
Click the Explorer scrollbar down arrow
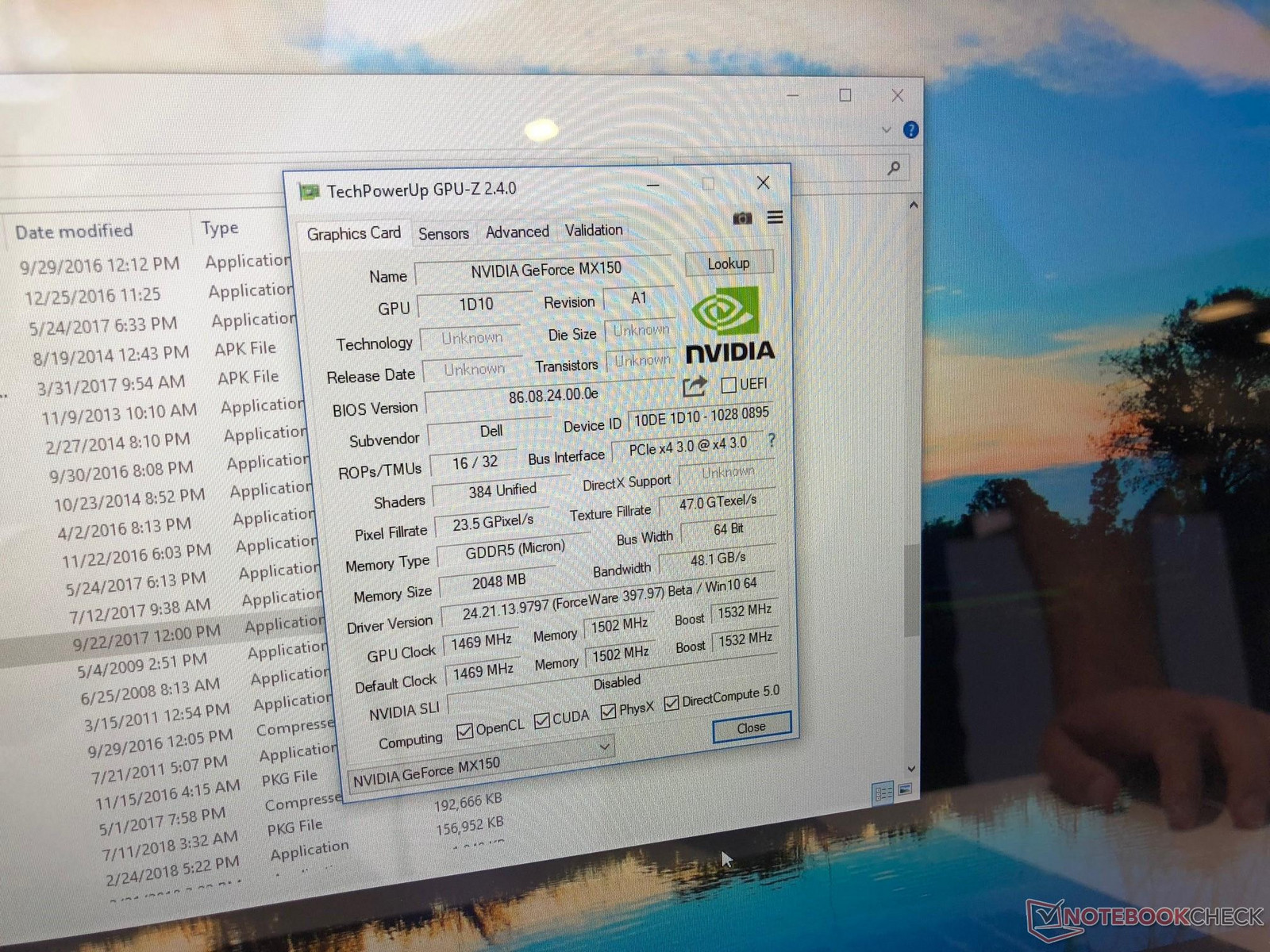911,769
